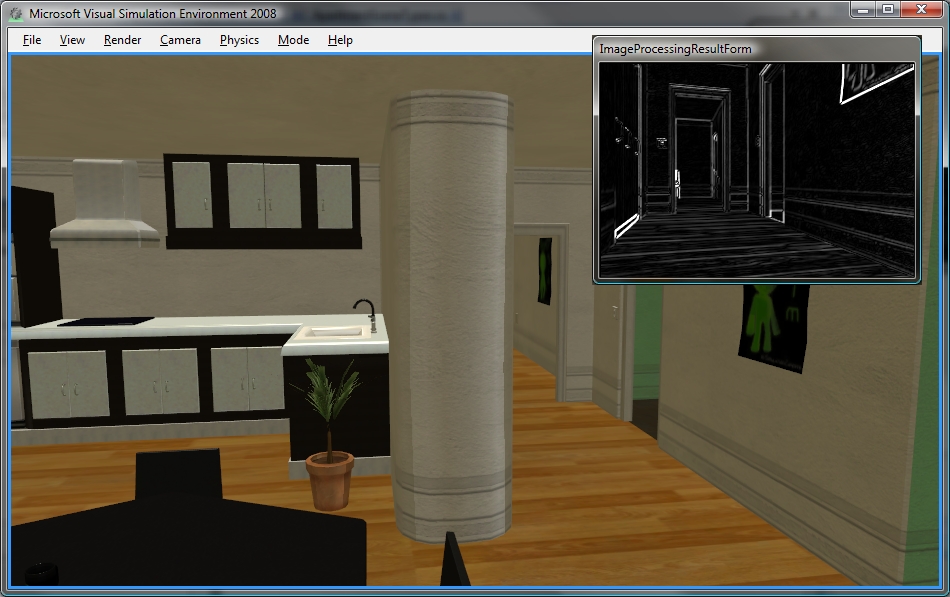The height and width of the screenshot is (597, 950).
Task: Click the edge-detection preview image
Action: pyautogui.click(x=757, y=165)
